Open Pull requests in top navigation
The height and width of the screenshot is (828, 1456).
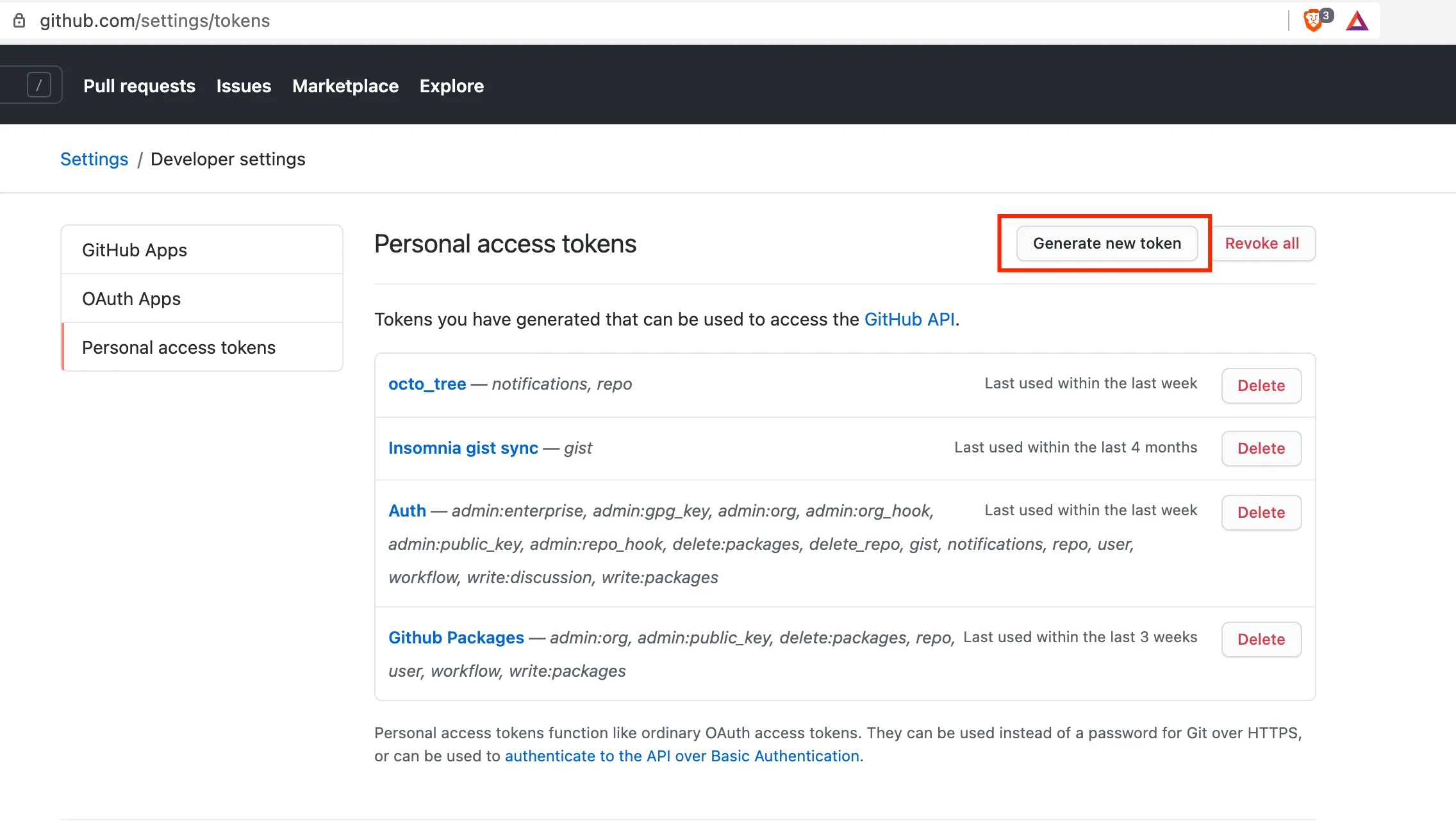[x=139, y=86]
